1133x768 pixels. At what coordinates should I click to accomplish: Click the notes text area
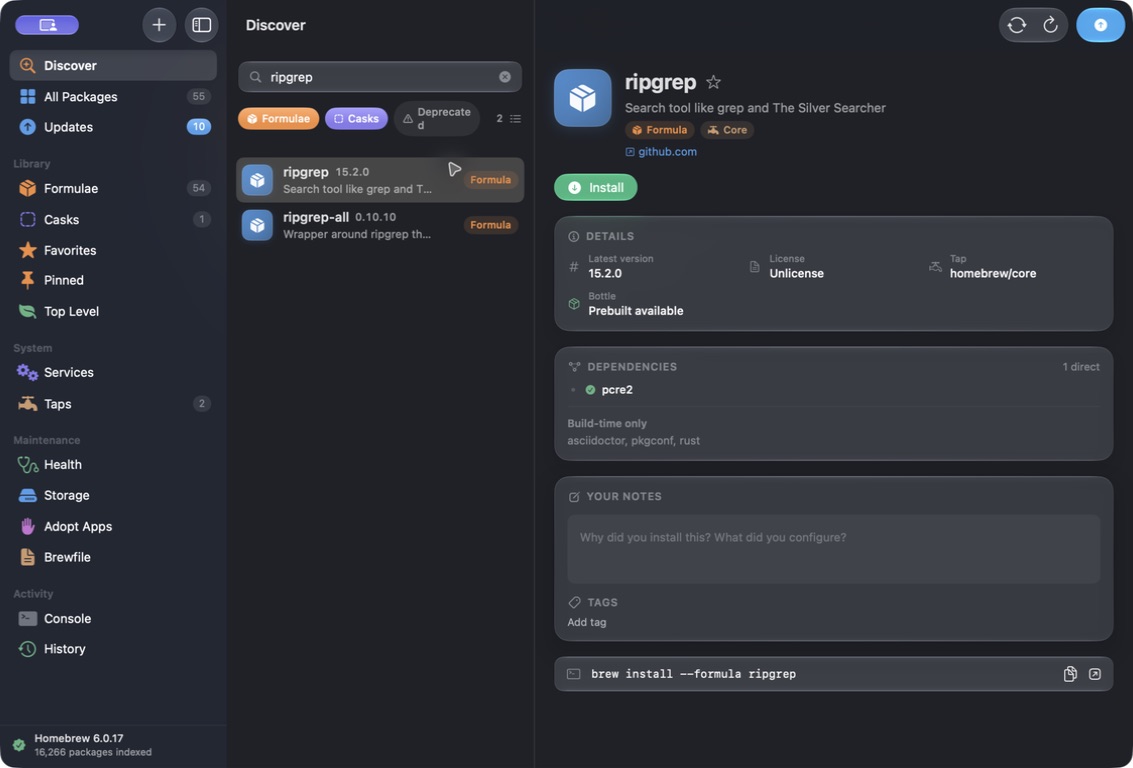[x=834, y=549]
